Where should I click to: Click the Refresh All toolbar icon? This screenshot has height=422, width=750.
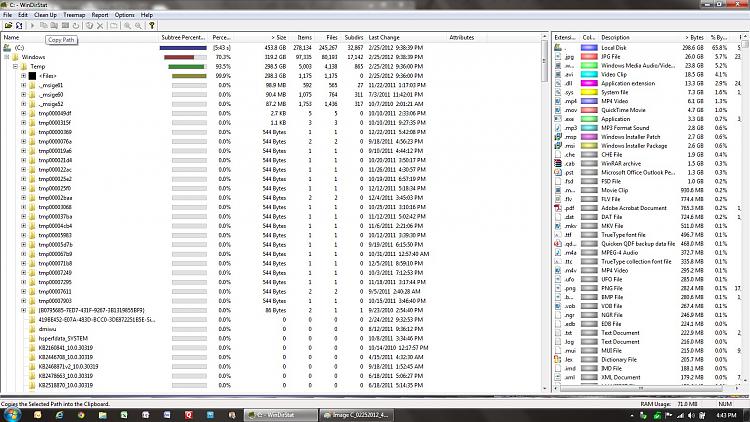point(19,25)
